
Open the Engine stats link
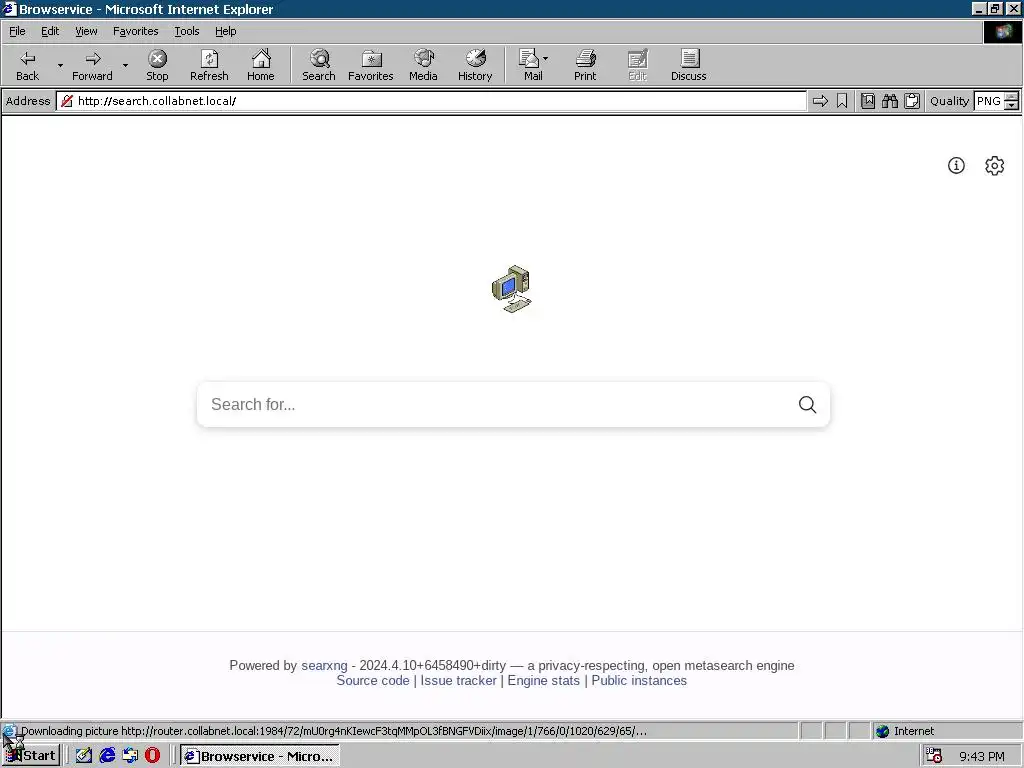(x=543, y=680)
